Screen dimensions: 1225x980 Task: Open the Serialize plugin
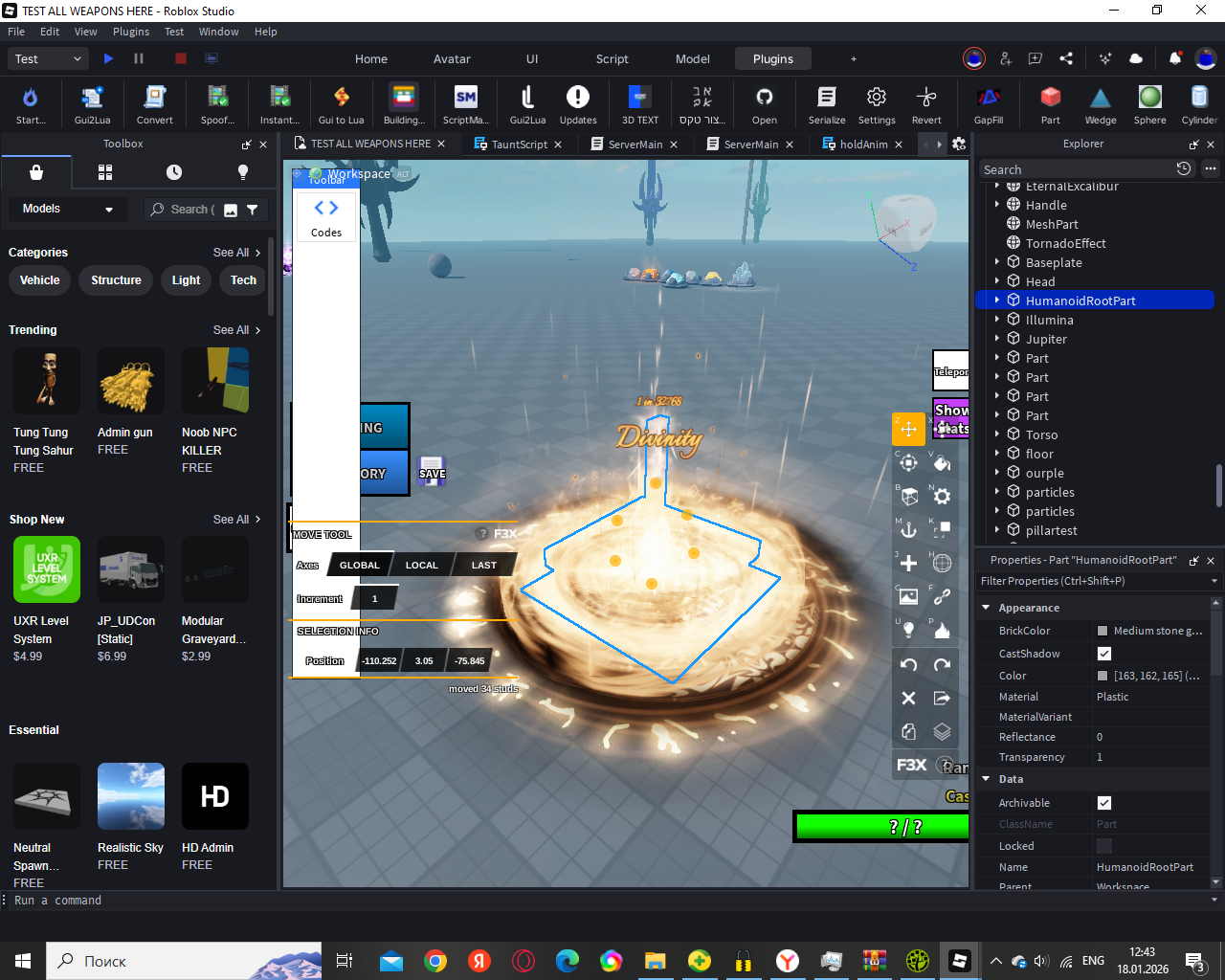pos(827,104)
